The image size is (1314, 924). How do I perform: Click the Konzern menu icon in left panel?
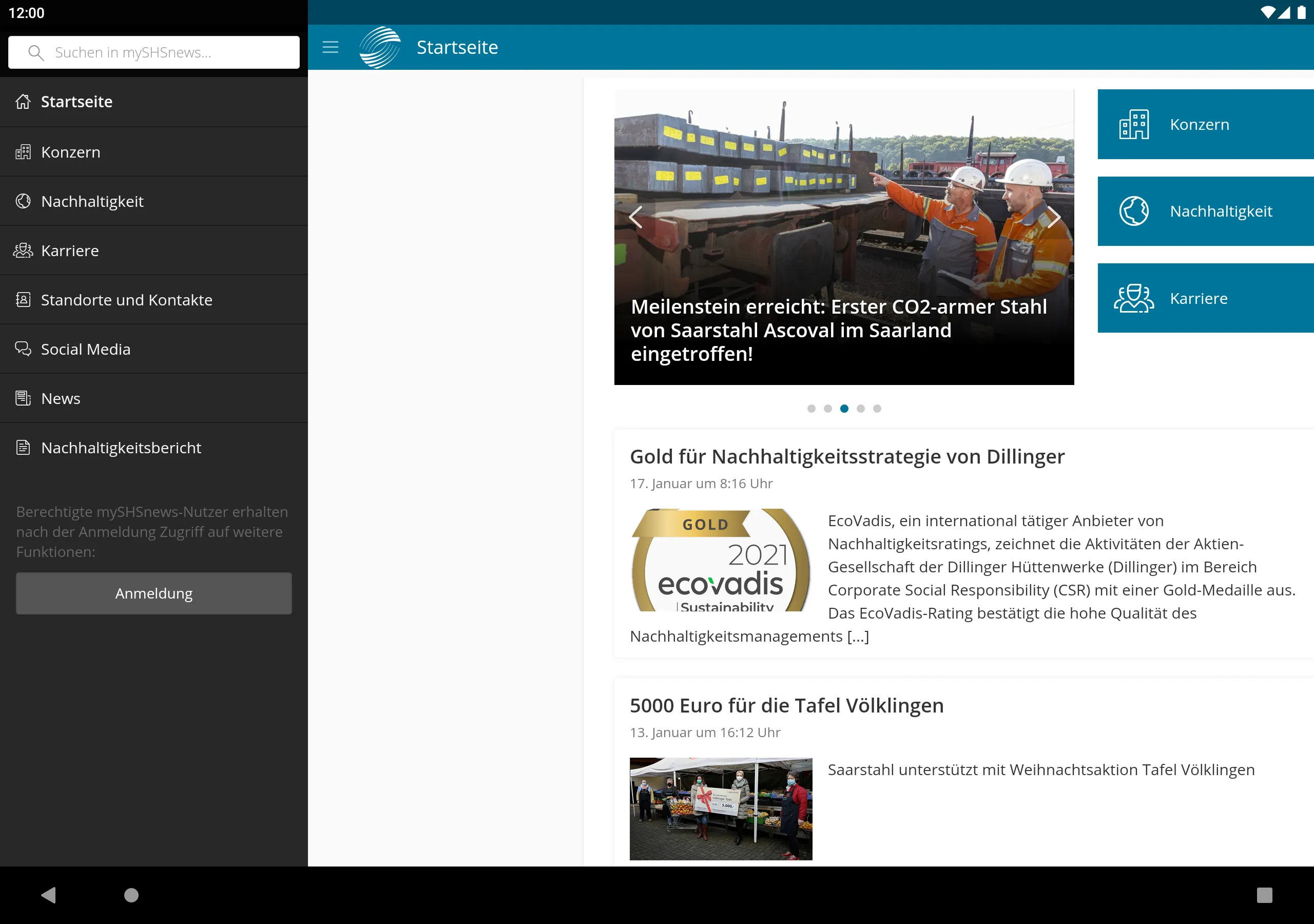click(x=22, y=152)
